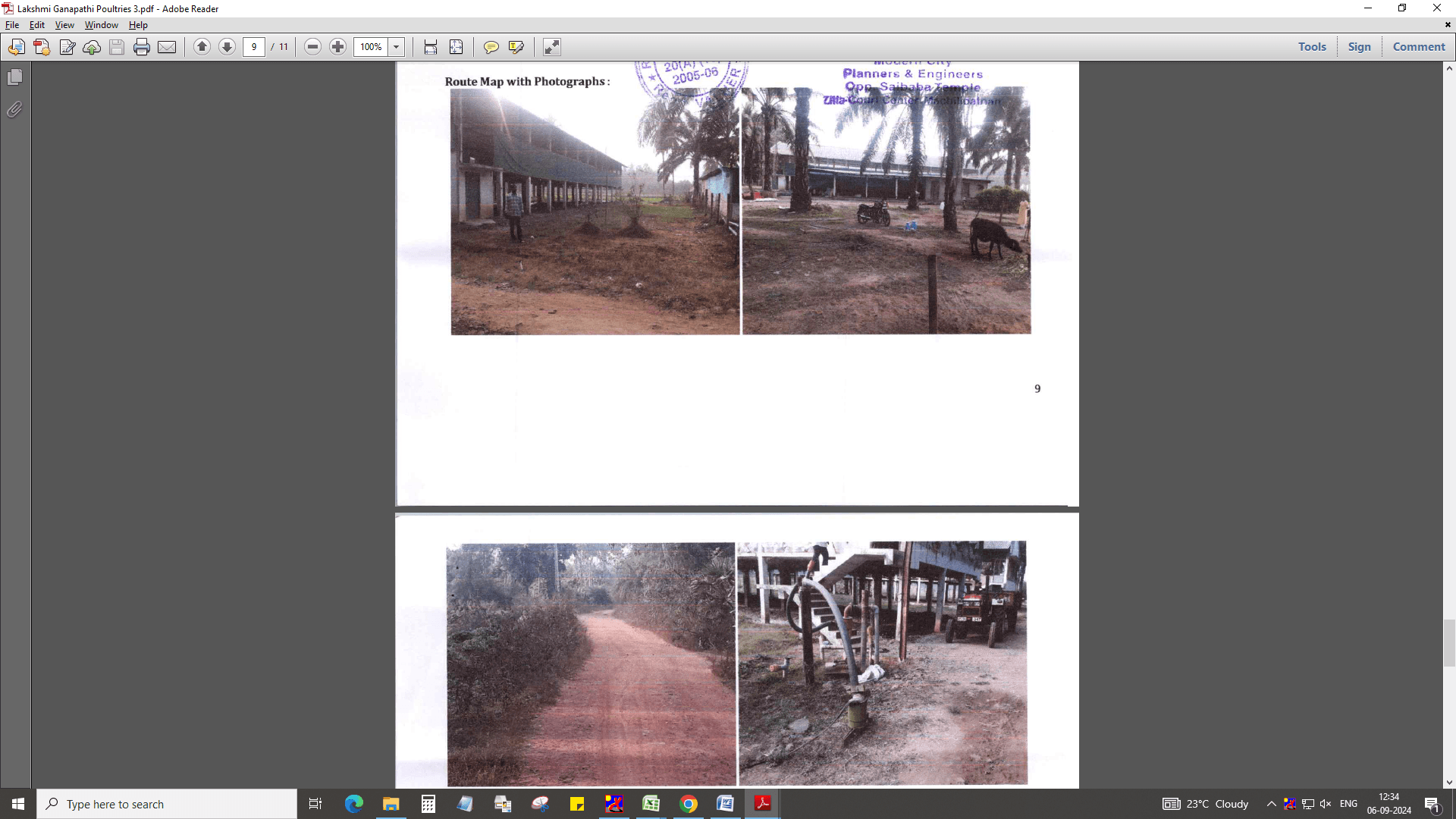Image resolution: width=1456 pixels, height=819 pixels.
Task: Open Excel from the taskbar
Action: [651, 804]
